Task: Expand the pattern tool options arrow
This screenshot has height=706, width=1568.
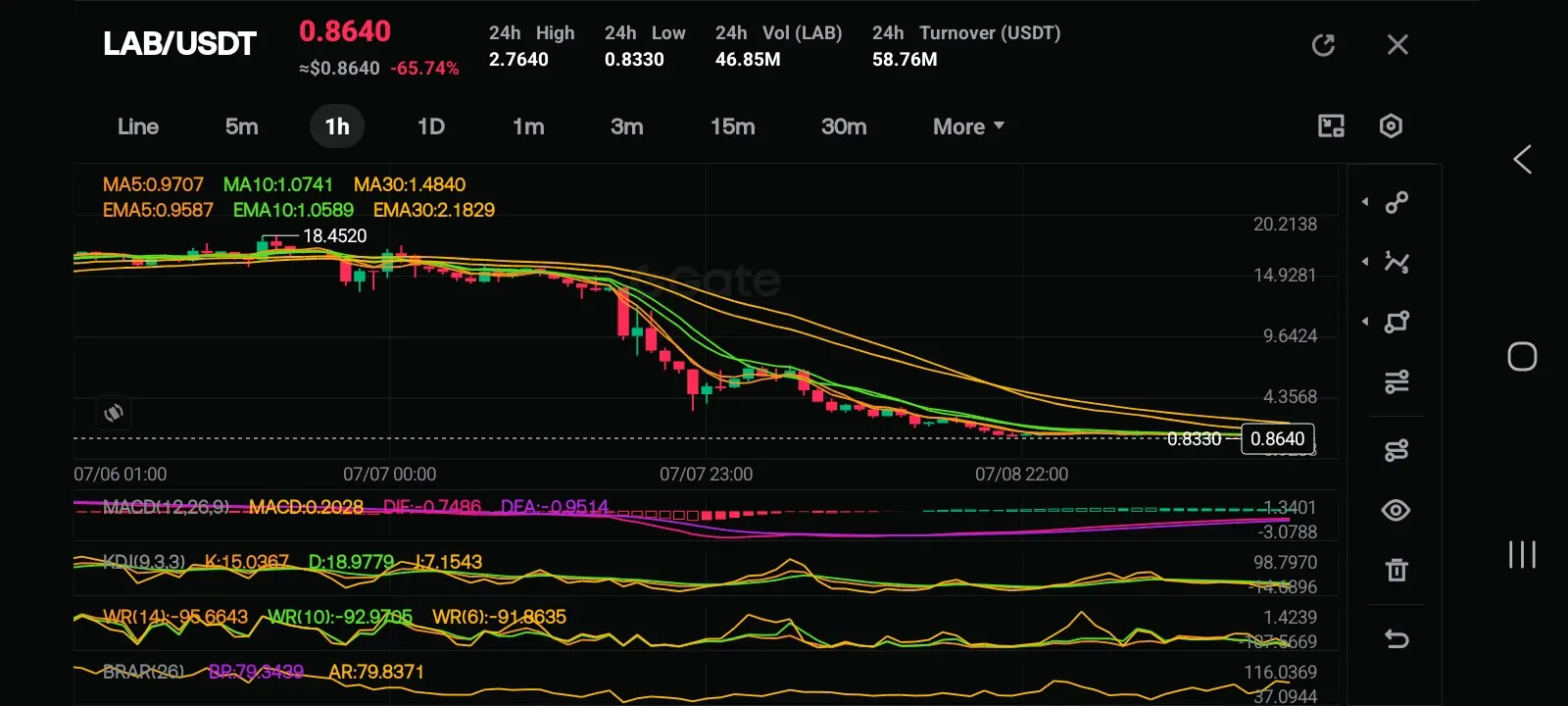Action: tap(1365, 262)
